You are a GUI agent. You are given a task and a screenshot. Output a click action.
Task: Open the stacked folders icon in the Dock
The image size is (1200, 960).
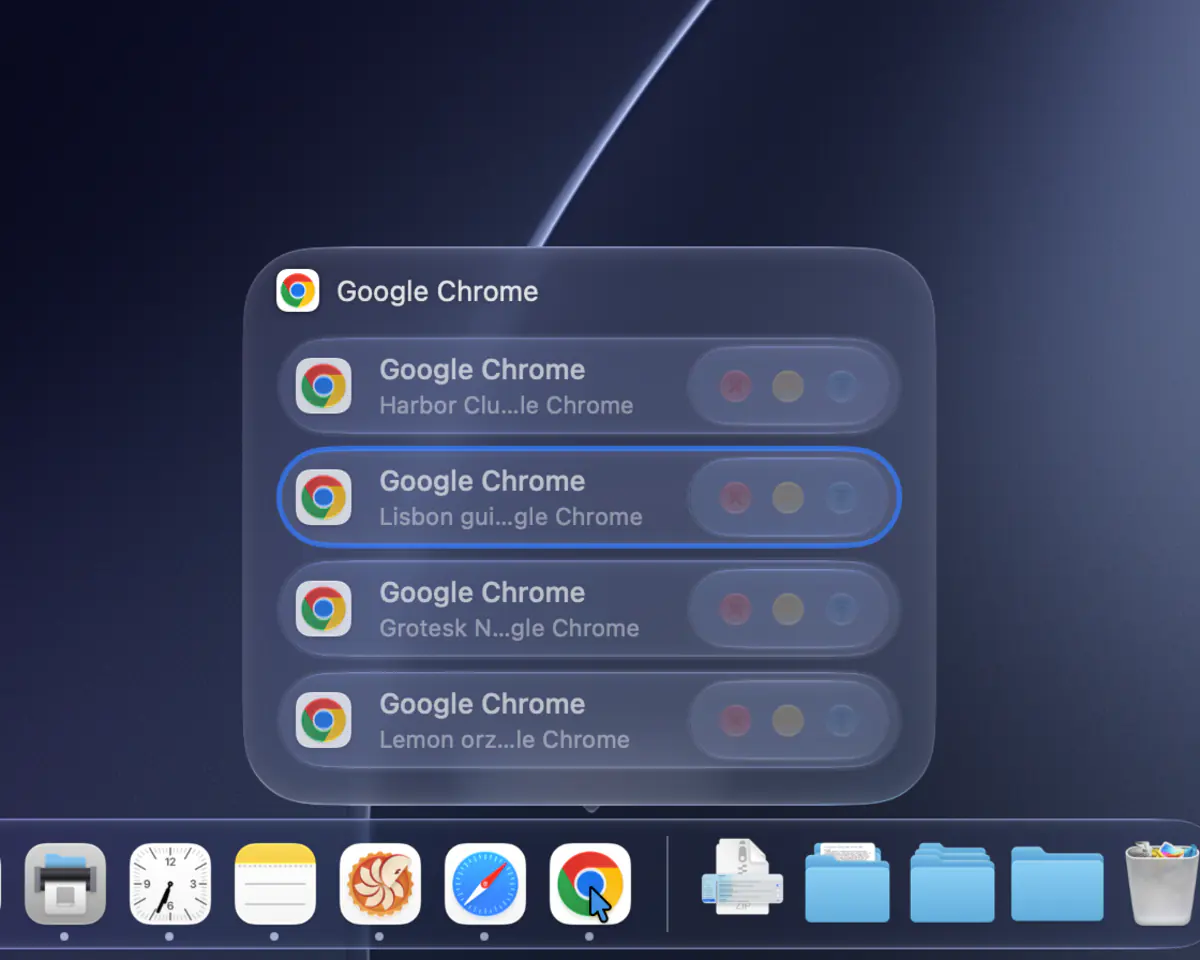pyautogui.click(x=952, y=881)
